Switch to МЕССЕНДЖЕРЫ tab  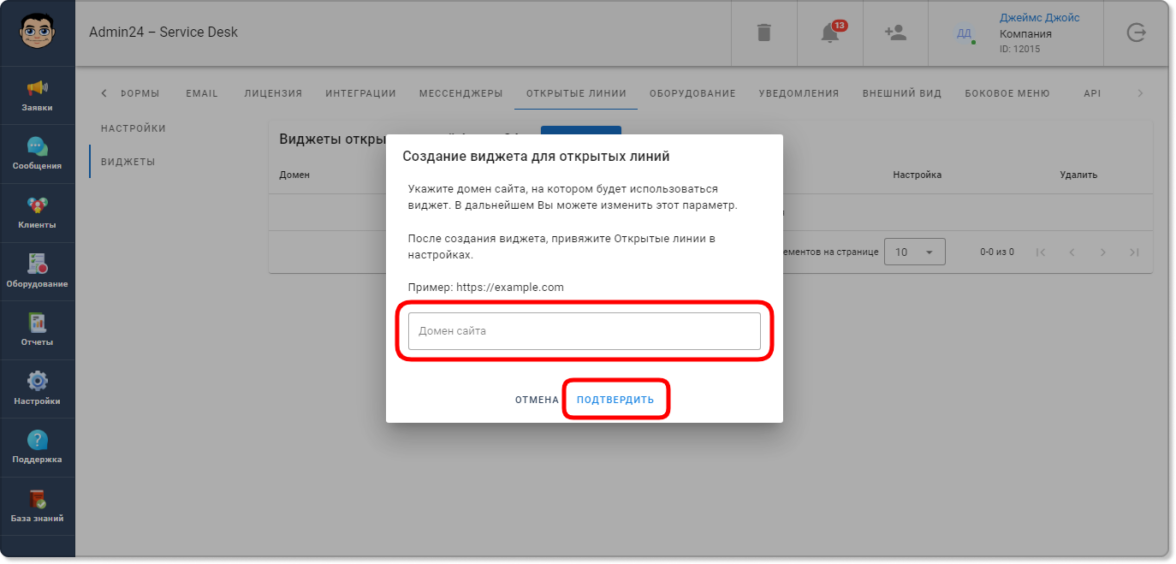tap(460, 94)
